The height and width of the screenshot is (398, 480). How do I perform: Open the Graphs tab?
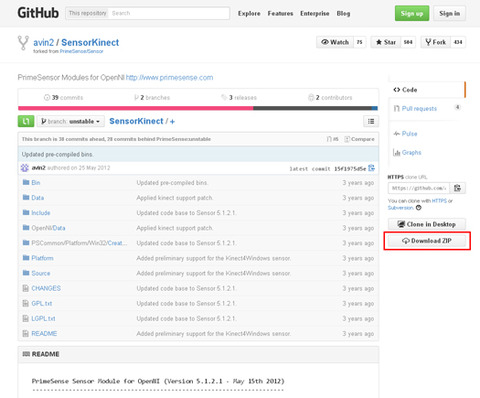[407, 152]
